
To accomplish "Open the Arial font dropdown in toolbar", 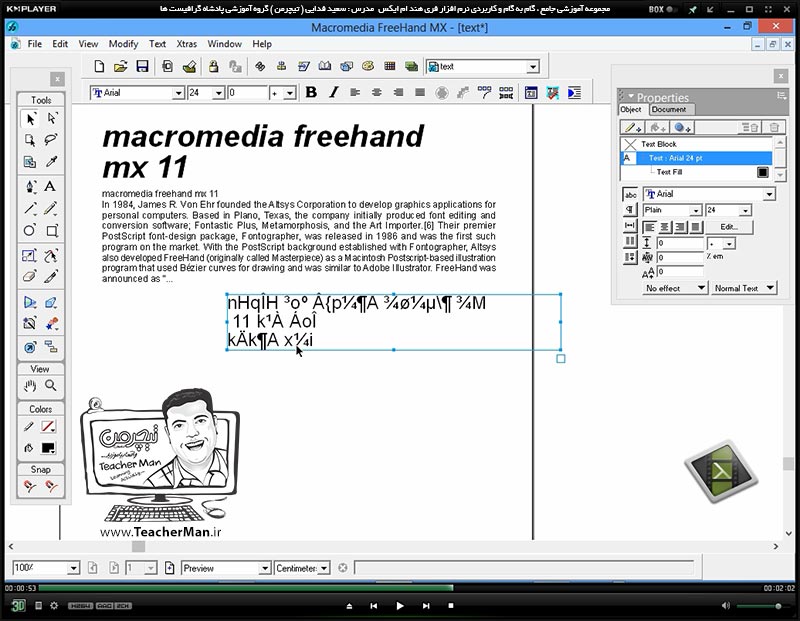I will [178, 93].
